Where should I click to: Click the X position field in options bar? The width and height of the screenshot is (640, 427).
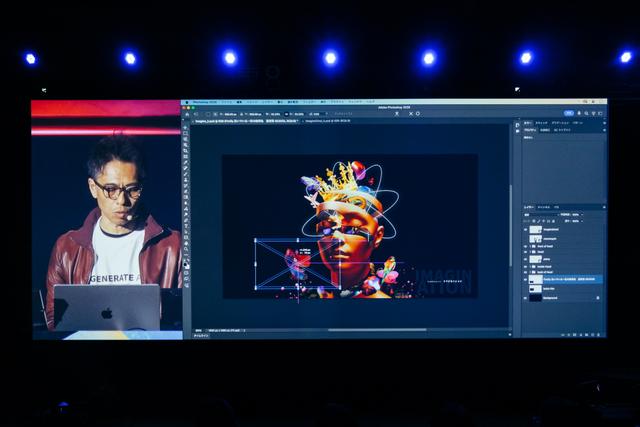[229, 114]
